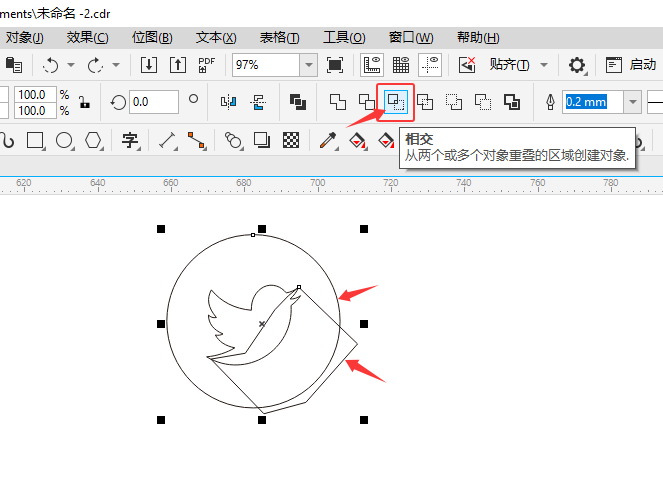Toggle the Show rulers button

[372, 65]
